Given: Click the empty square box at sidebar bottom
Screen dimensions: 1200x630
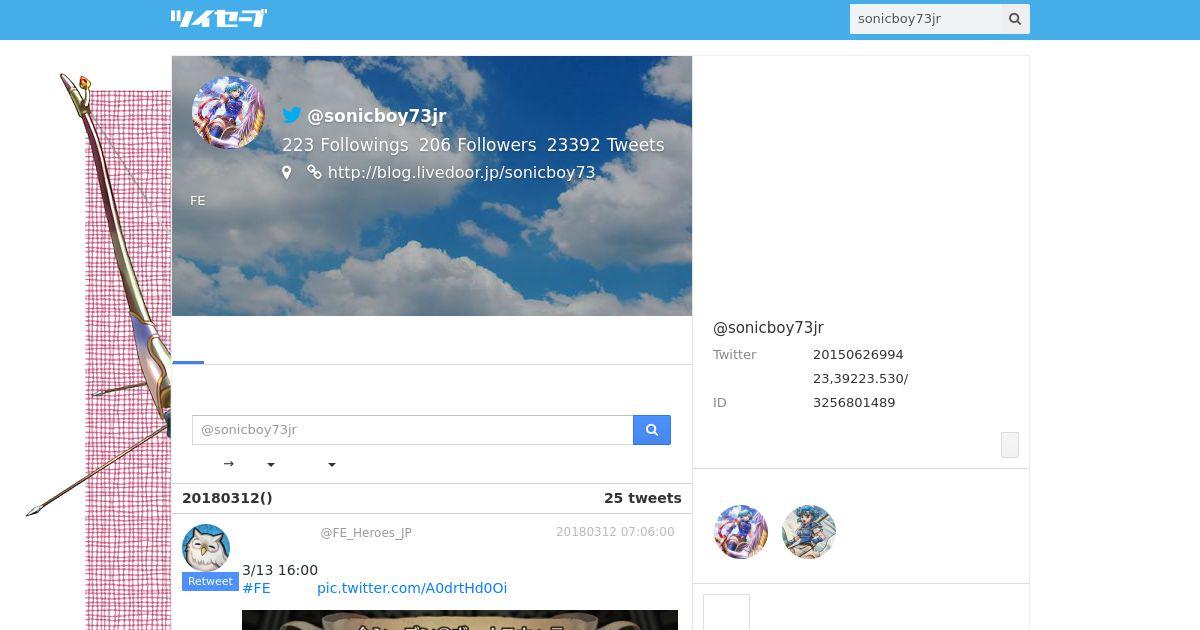Looking at the screenshot, I should click(726, 612).
